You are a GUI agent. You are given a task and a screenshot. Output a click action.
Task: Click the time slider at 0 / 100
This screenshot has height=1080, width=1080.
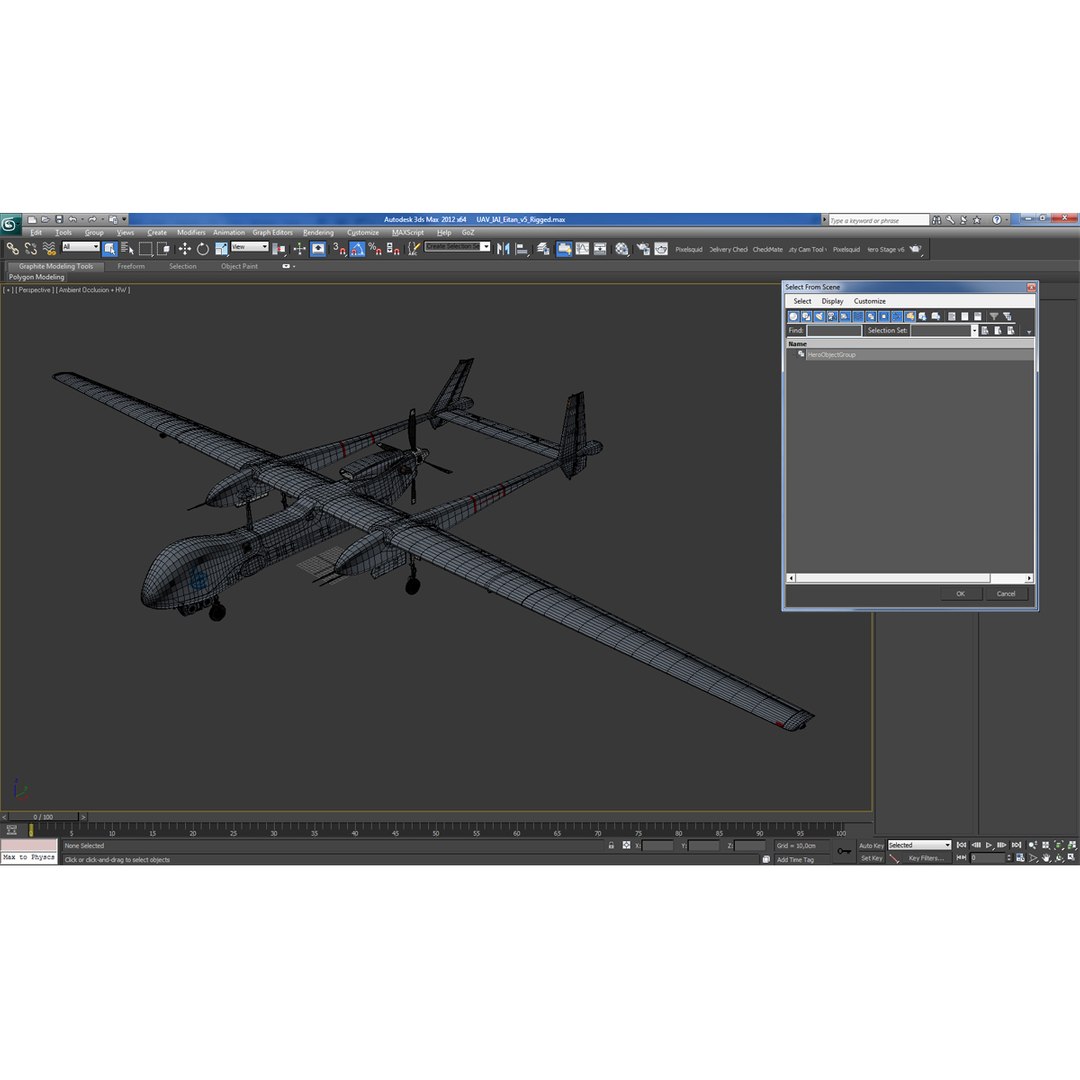(x=43, y=817)
